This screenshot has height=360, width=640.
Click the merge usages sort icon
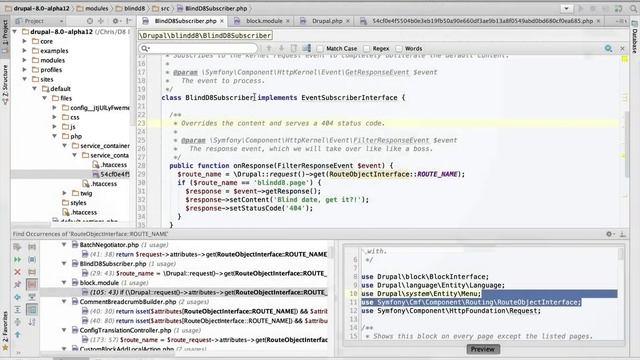(32, 322)
